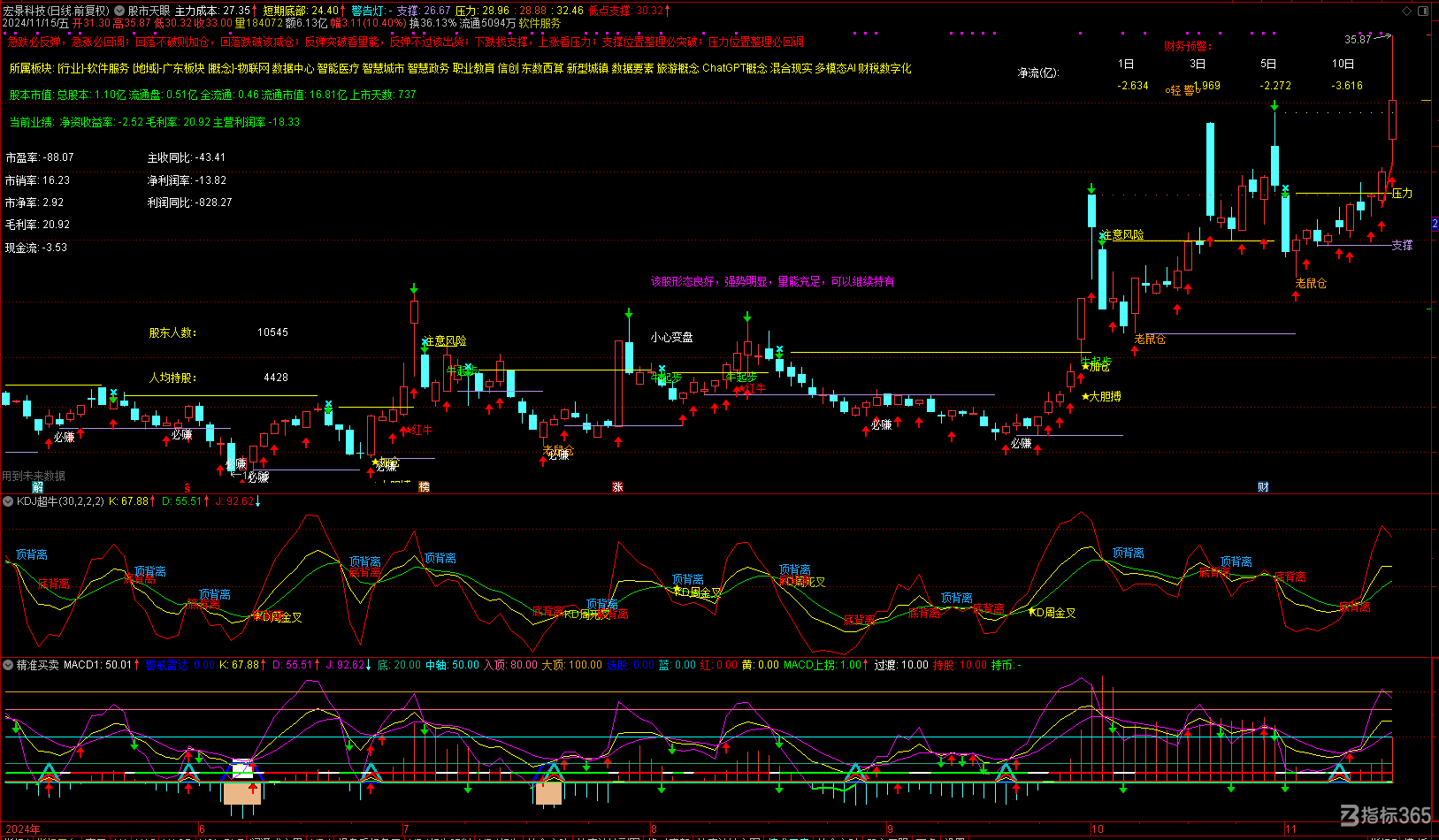Click the 主收同比 -43.41 row
Image resolution: width=1439 pixels, height=840 pixels.
tap(187, 157)
